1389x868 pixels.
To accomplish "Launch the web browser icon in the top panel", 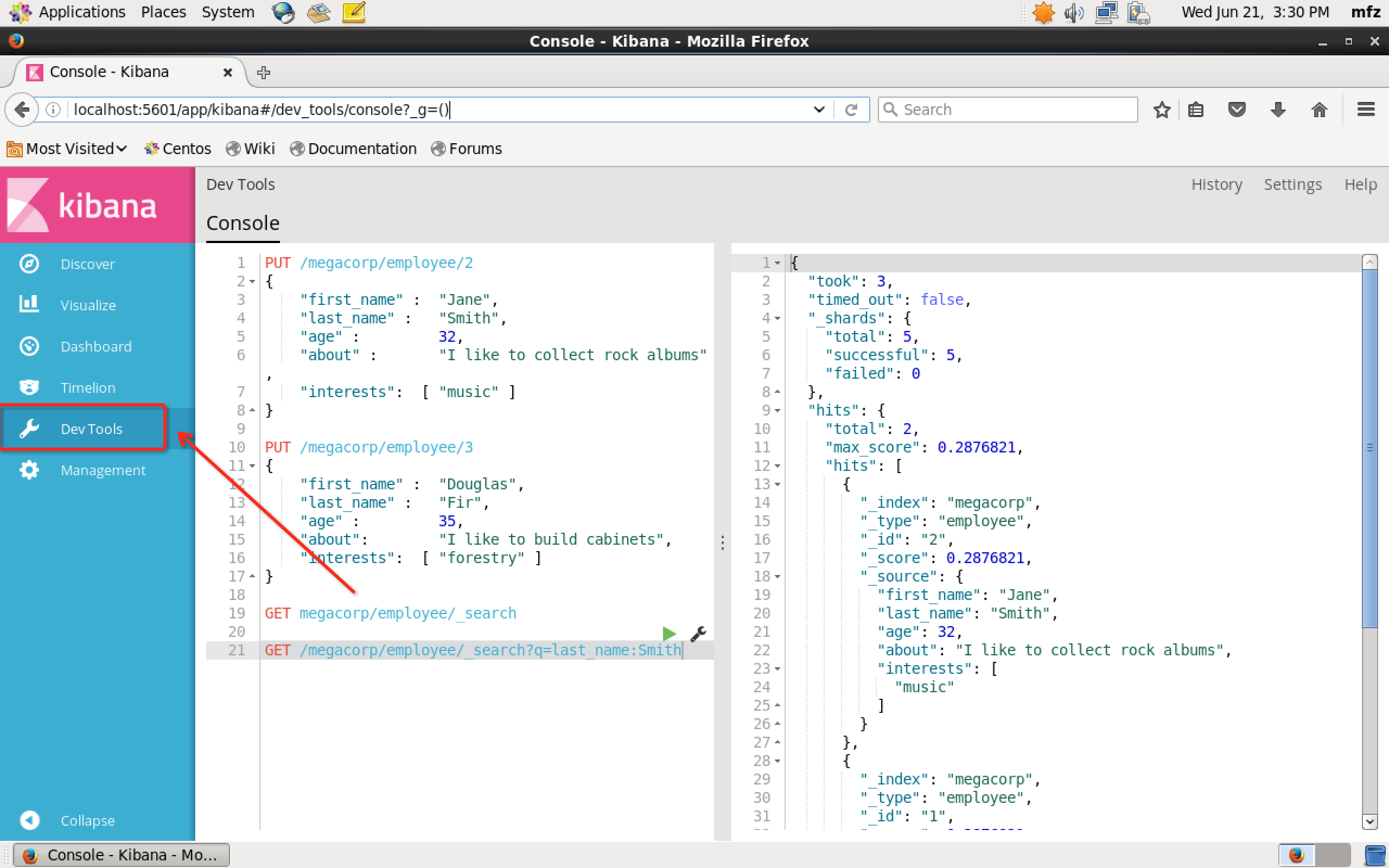I will [283, 12].
